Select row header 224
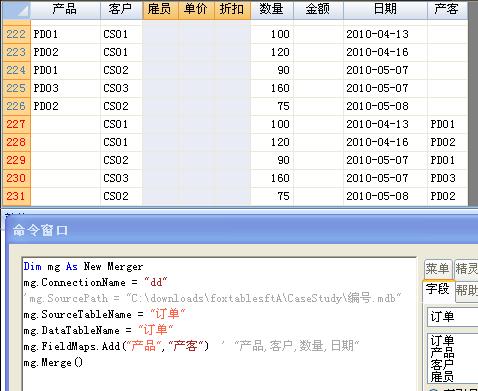The image size is (478, 391). (x=16, y=70)
